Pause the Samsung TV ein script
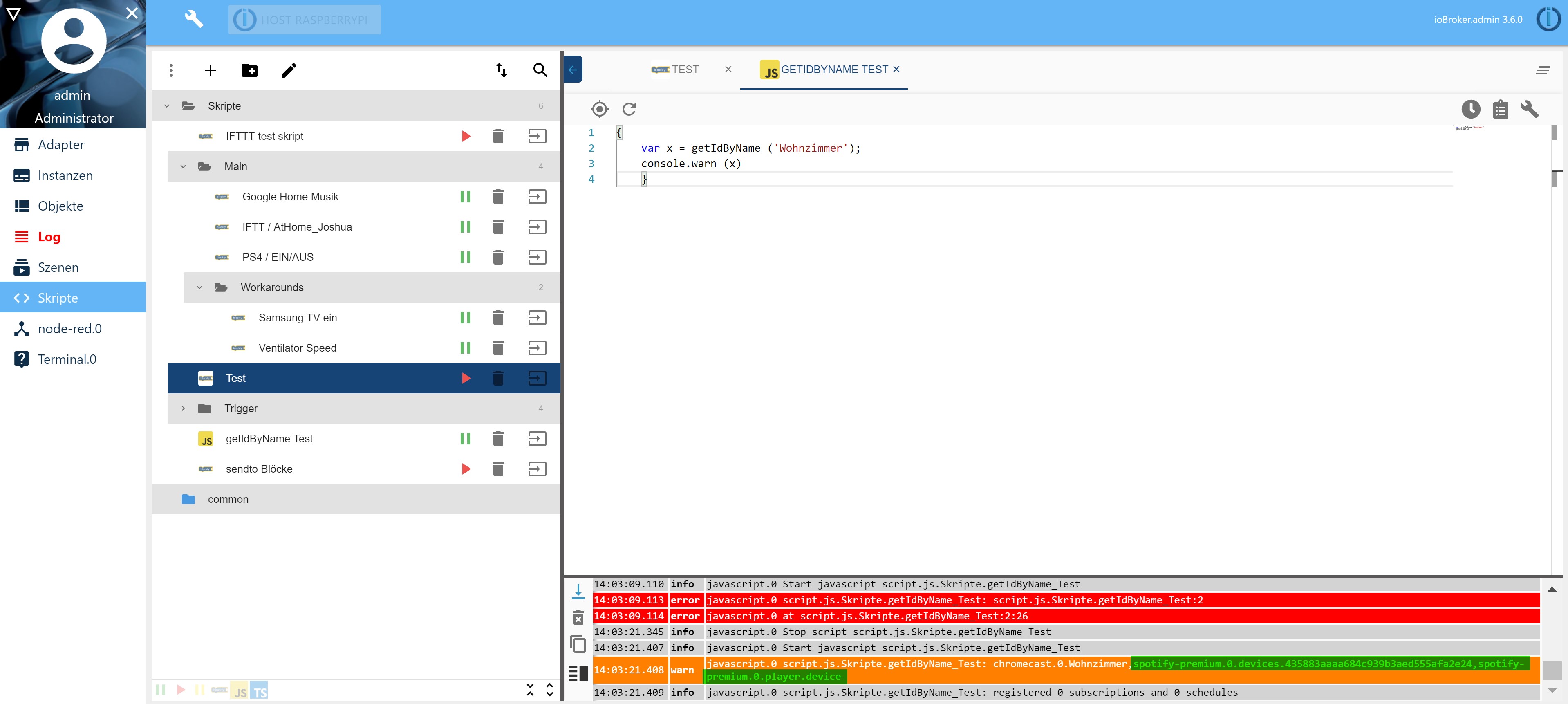Image resolution: width=1568 pixels, height=704 pixels. coord(465,318)
